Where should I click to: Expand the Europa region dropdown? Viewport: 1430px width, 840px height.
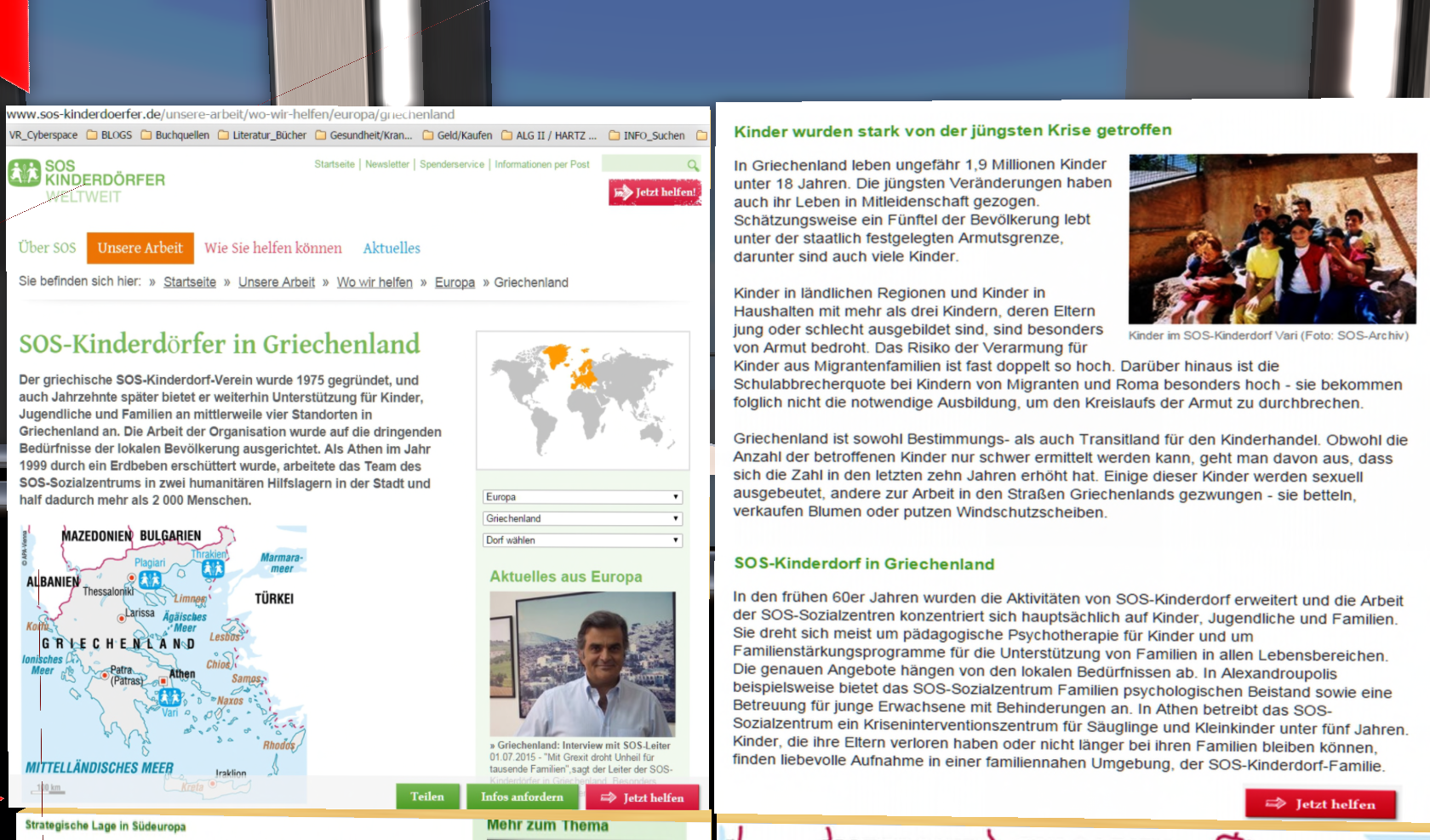(582, 497)
